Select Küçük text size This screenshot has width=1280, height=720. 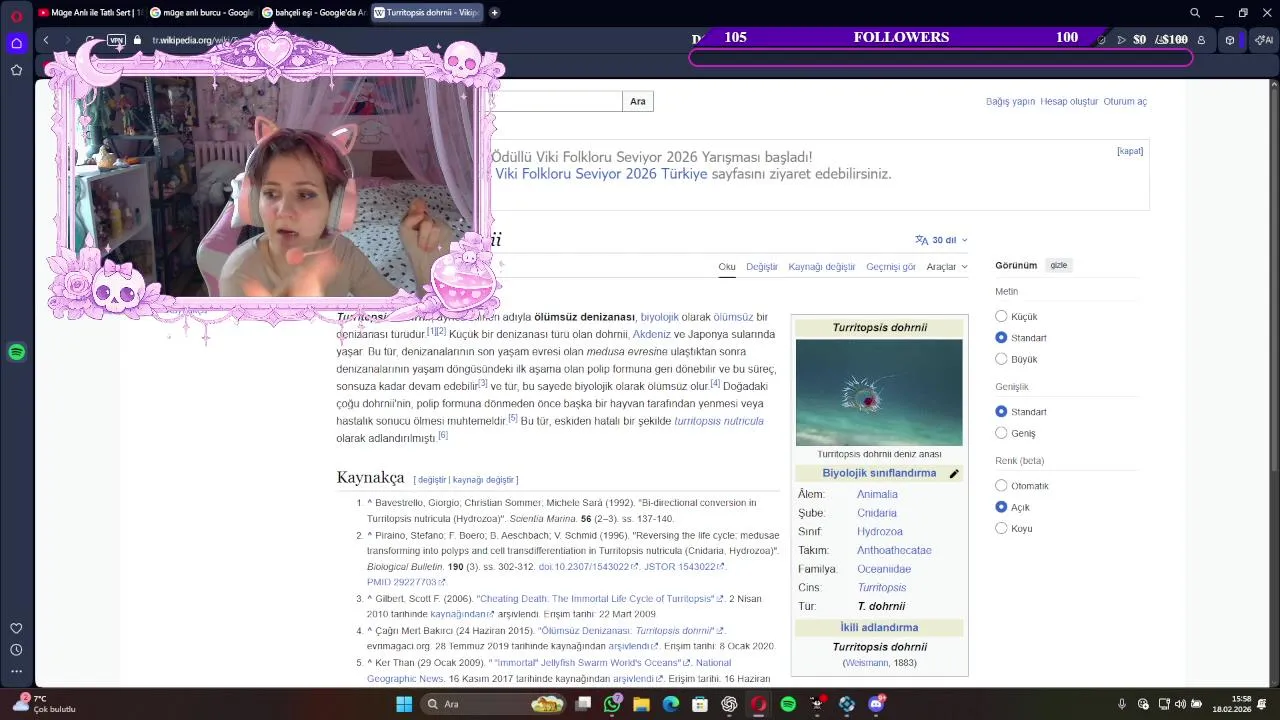[1001, 316]
